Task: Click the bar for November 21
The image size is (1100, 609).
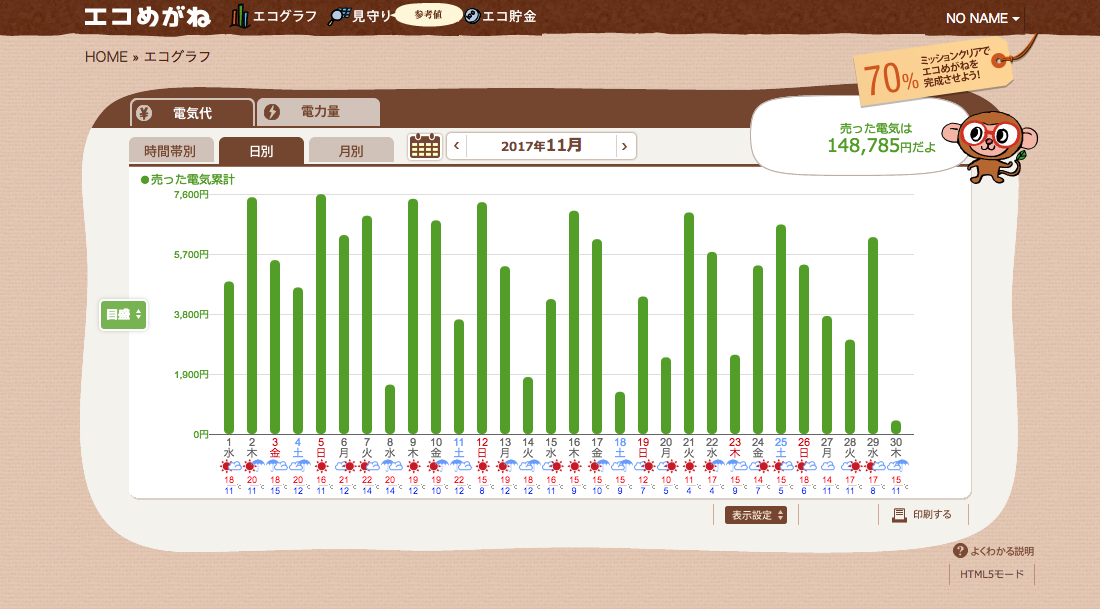Action: 689,323
